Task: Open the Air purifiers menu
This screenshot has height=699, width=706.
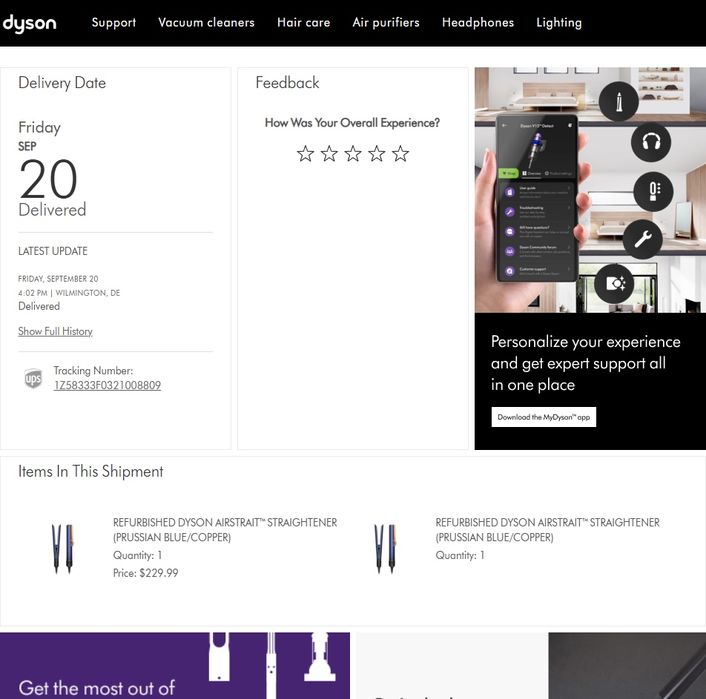Action: [x=386, y=23]
